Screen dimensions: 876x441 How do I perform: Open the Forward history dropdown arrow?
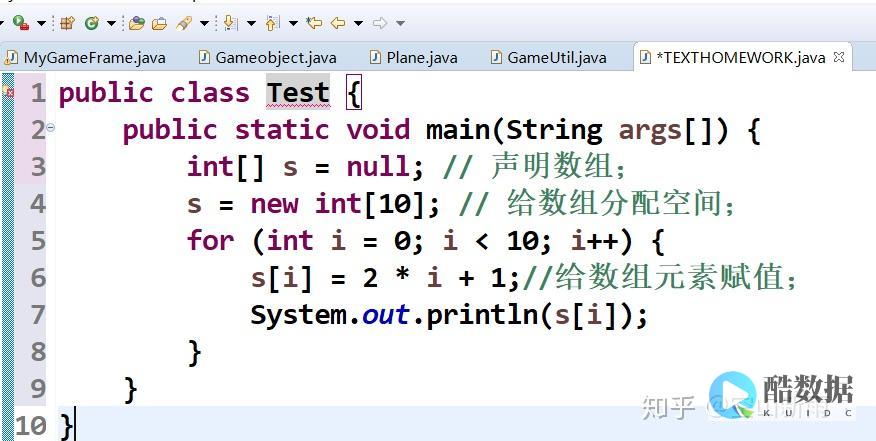coord(400,23)
